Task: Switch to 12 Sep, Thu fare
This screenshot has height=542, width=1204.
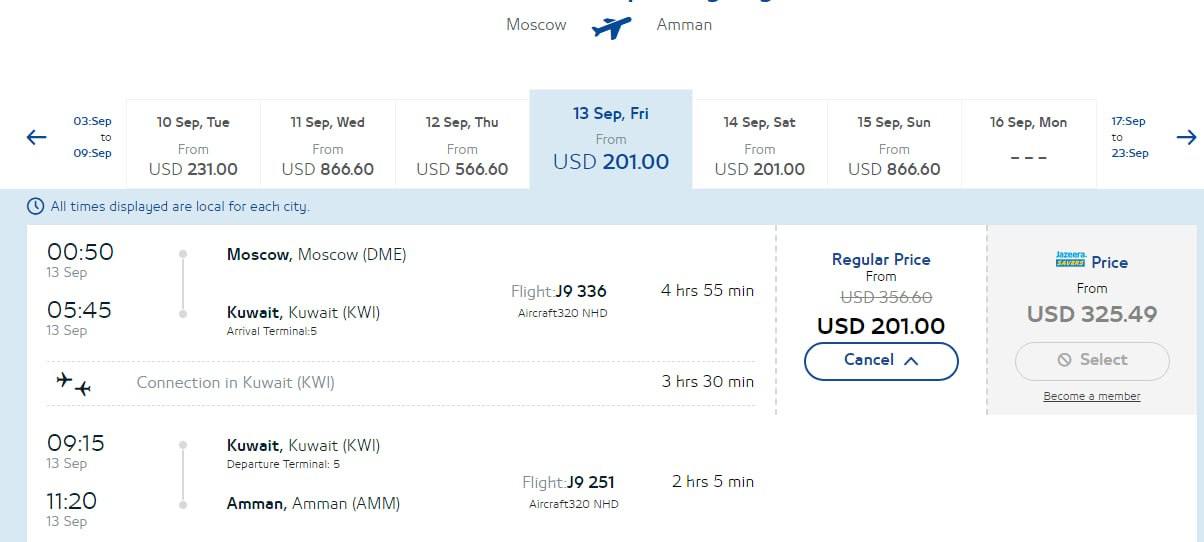Action: [x=461, y=145]
